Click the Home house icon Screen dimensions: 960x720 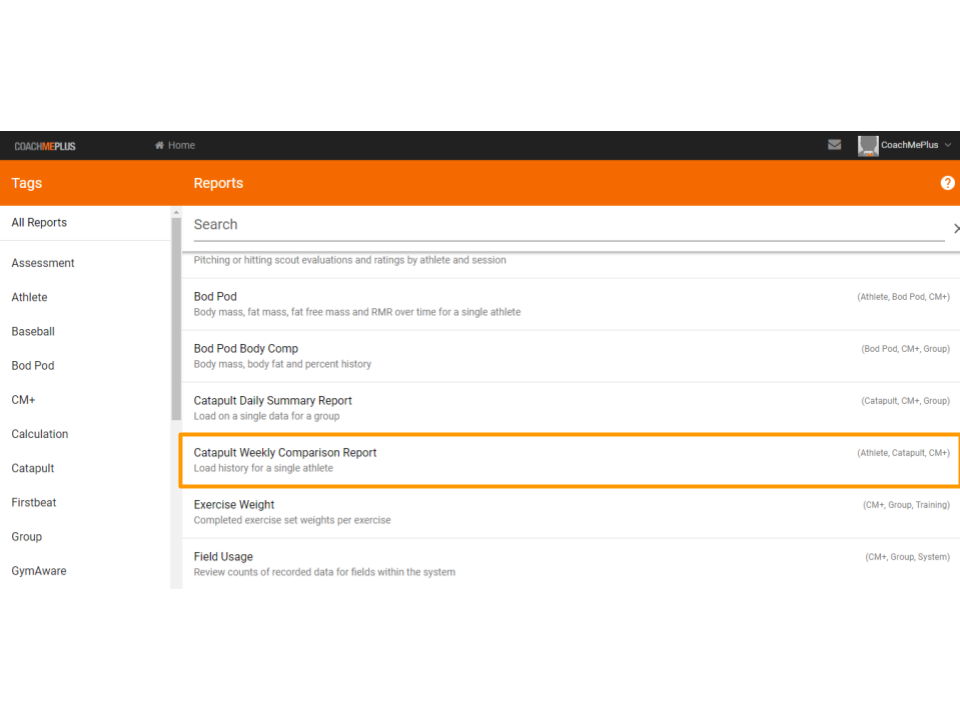point(159,145)
